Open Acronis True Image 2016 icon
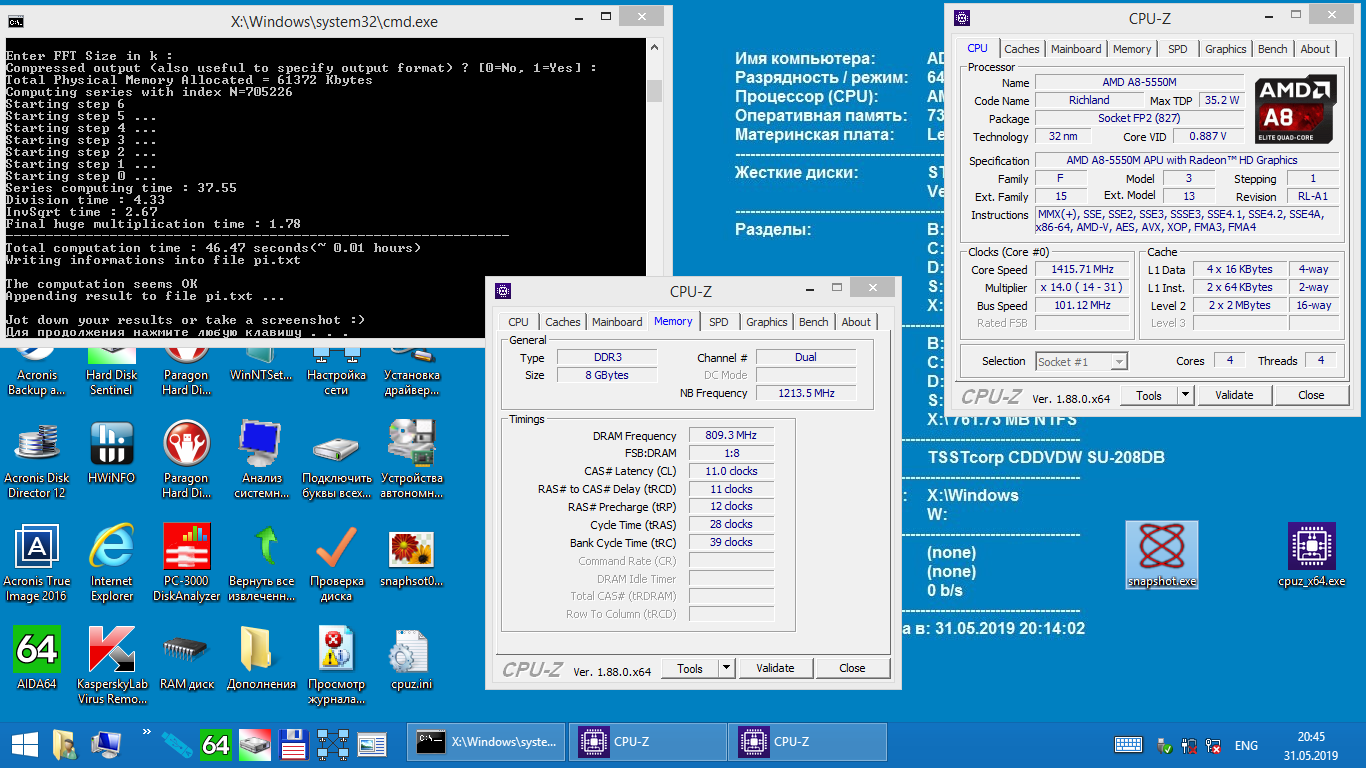This screenshot has width=1366, height=768. 37,562
